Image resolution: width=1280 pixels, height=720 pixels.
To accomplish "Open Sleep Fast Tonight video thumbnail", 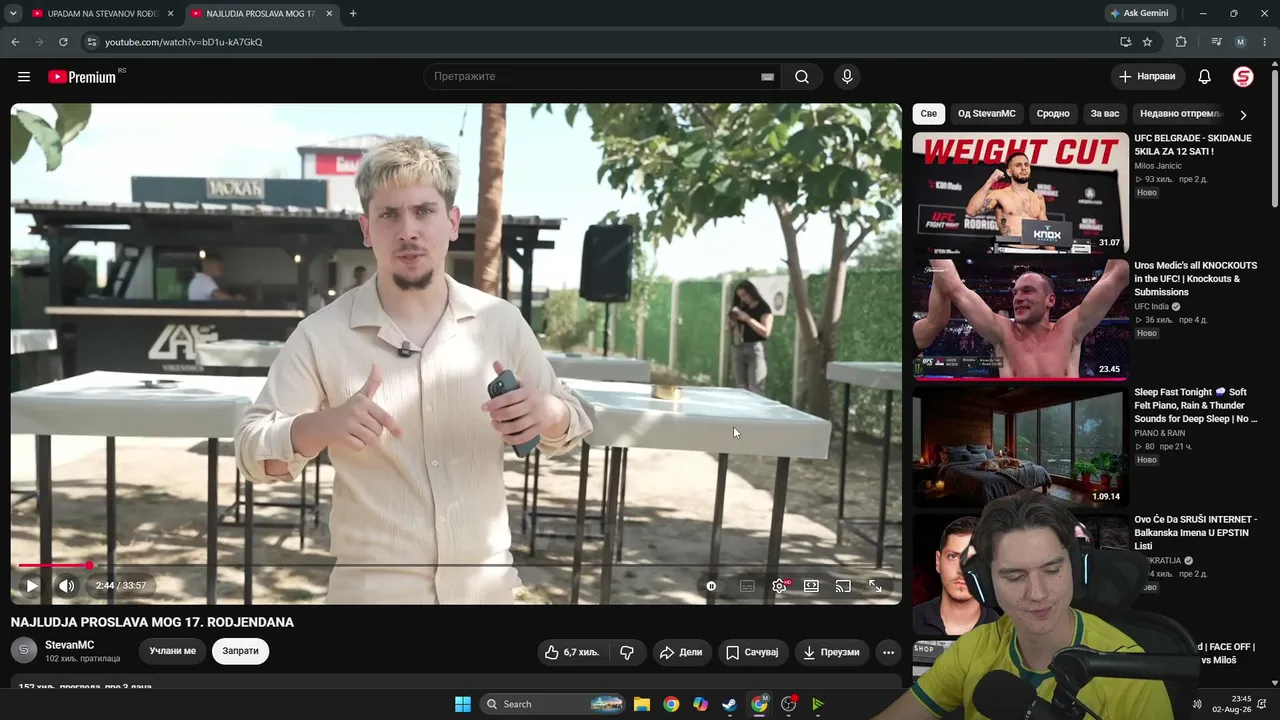I will click(1020, 447).
